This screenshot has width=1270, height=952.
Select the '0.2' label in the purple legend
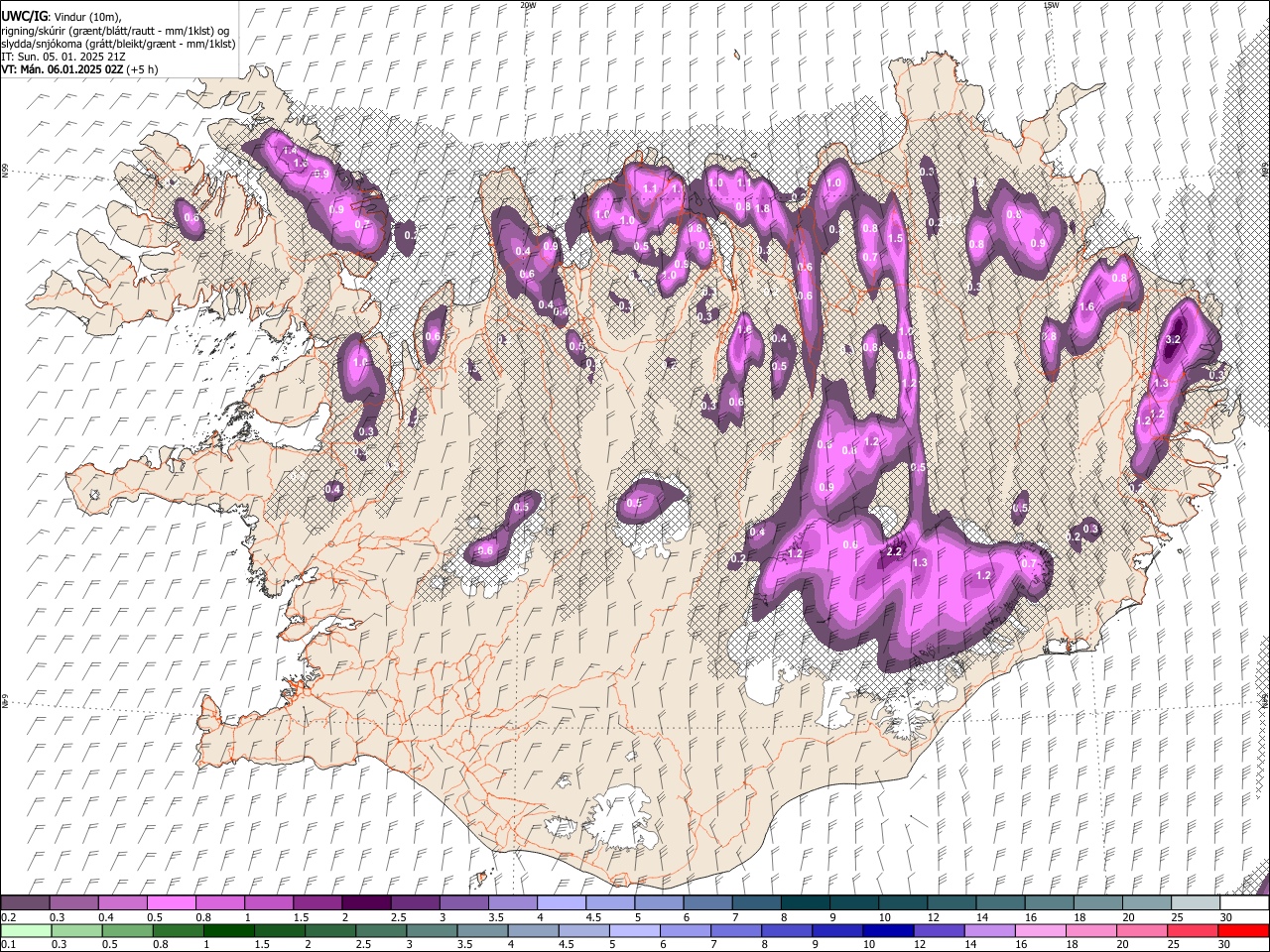8,917
